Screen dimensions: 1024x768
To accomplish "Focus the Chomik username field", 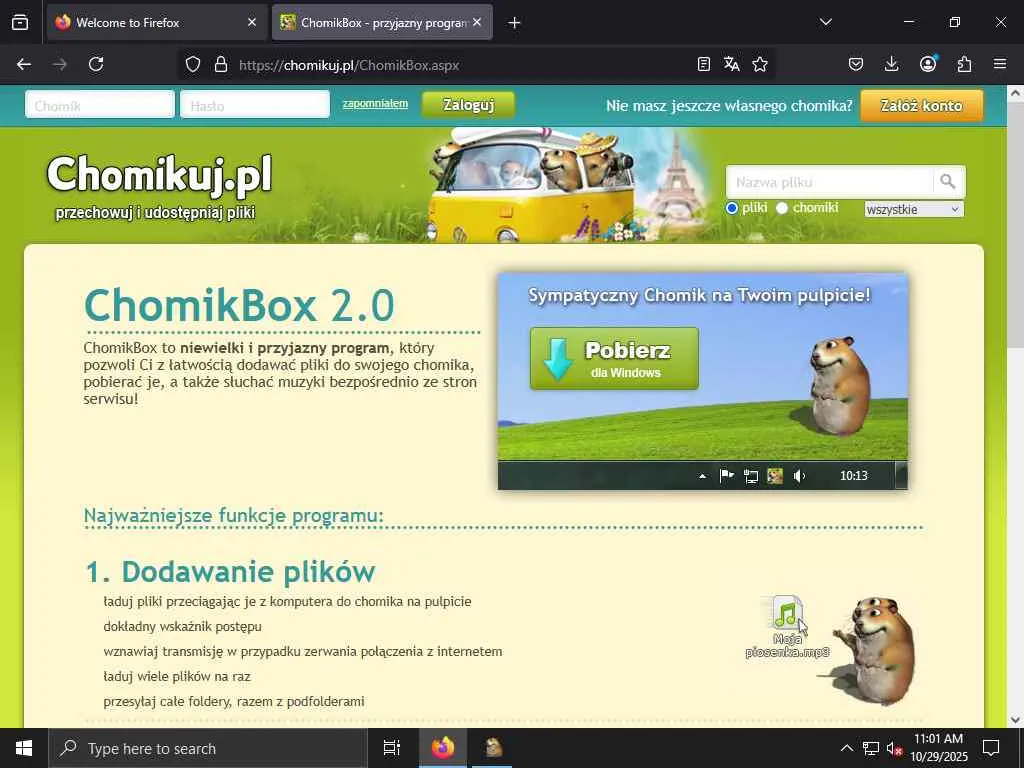I will point(100,105).
